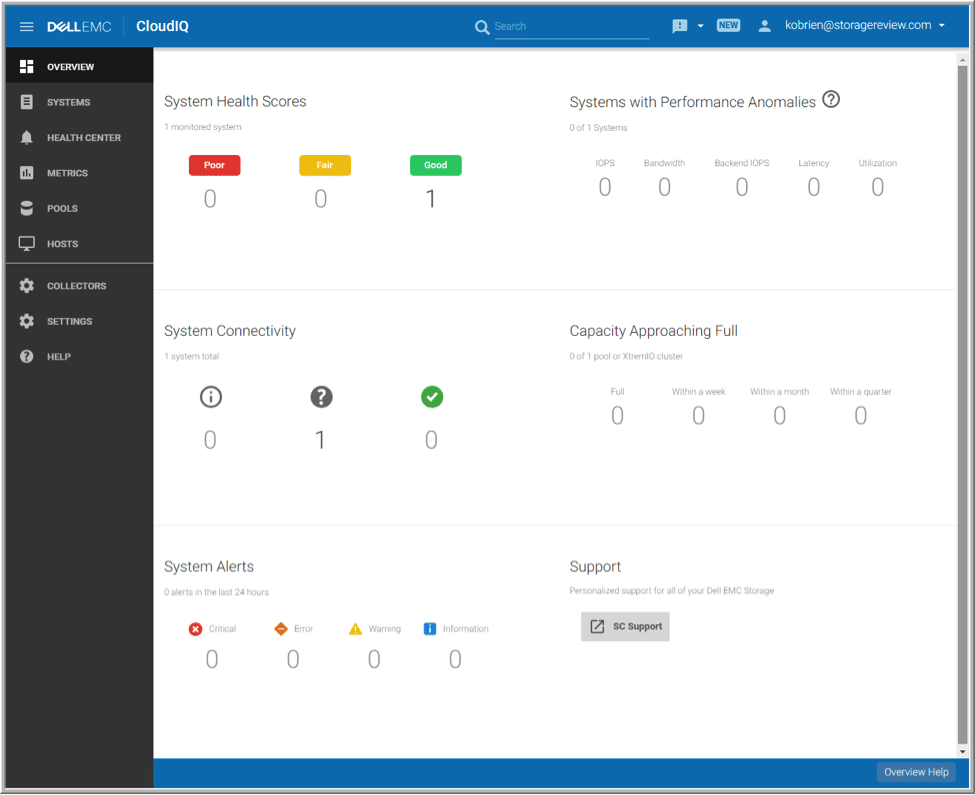975x795 pixels.
Task: Click the NEW badge icon
Action: pos(728,25)
